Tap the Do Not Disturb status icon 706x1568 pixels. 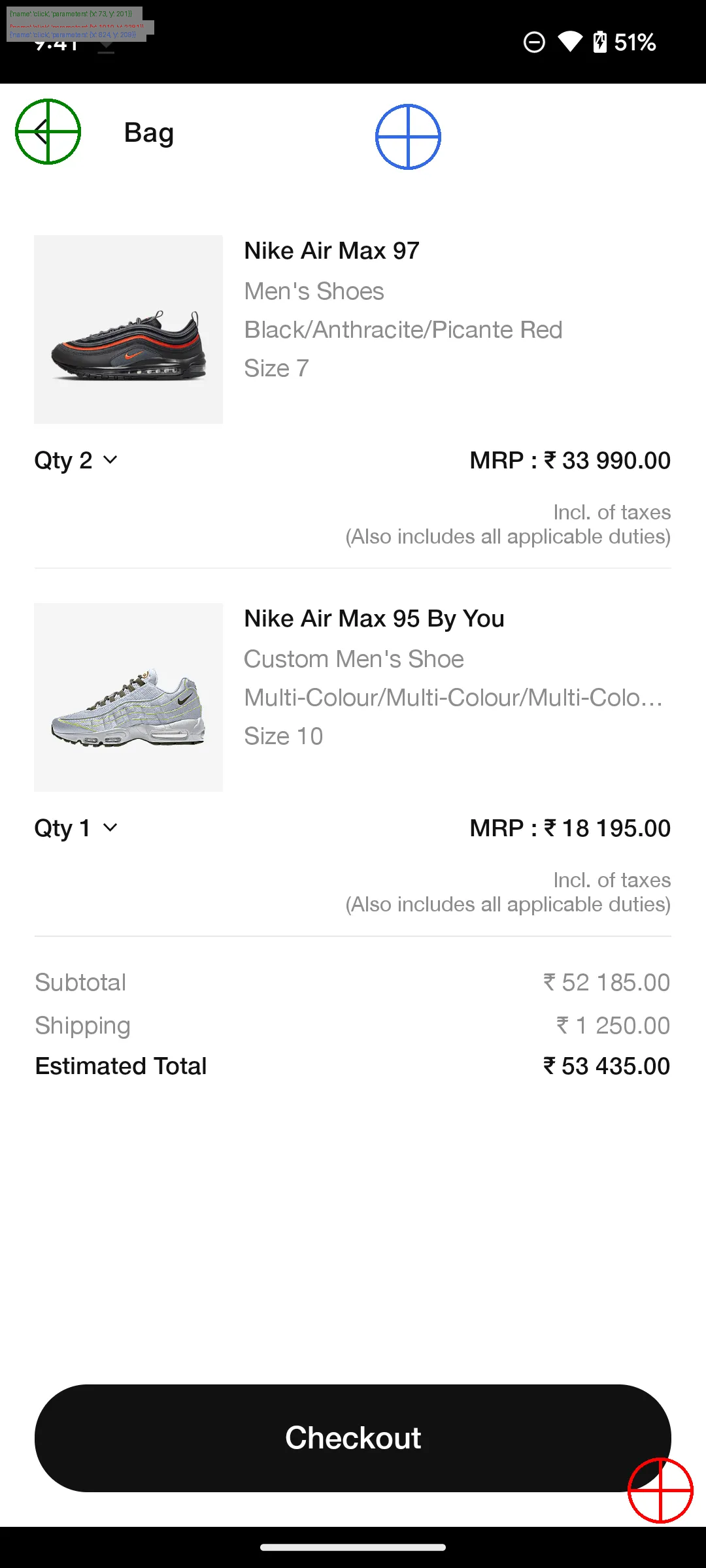[x=534, y=42]
